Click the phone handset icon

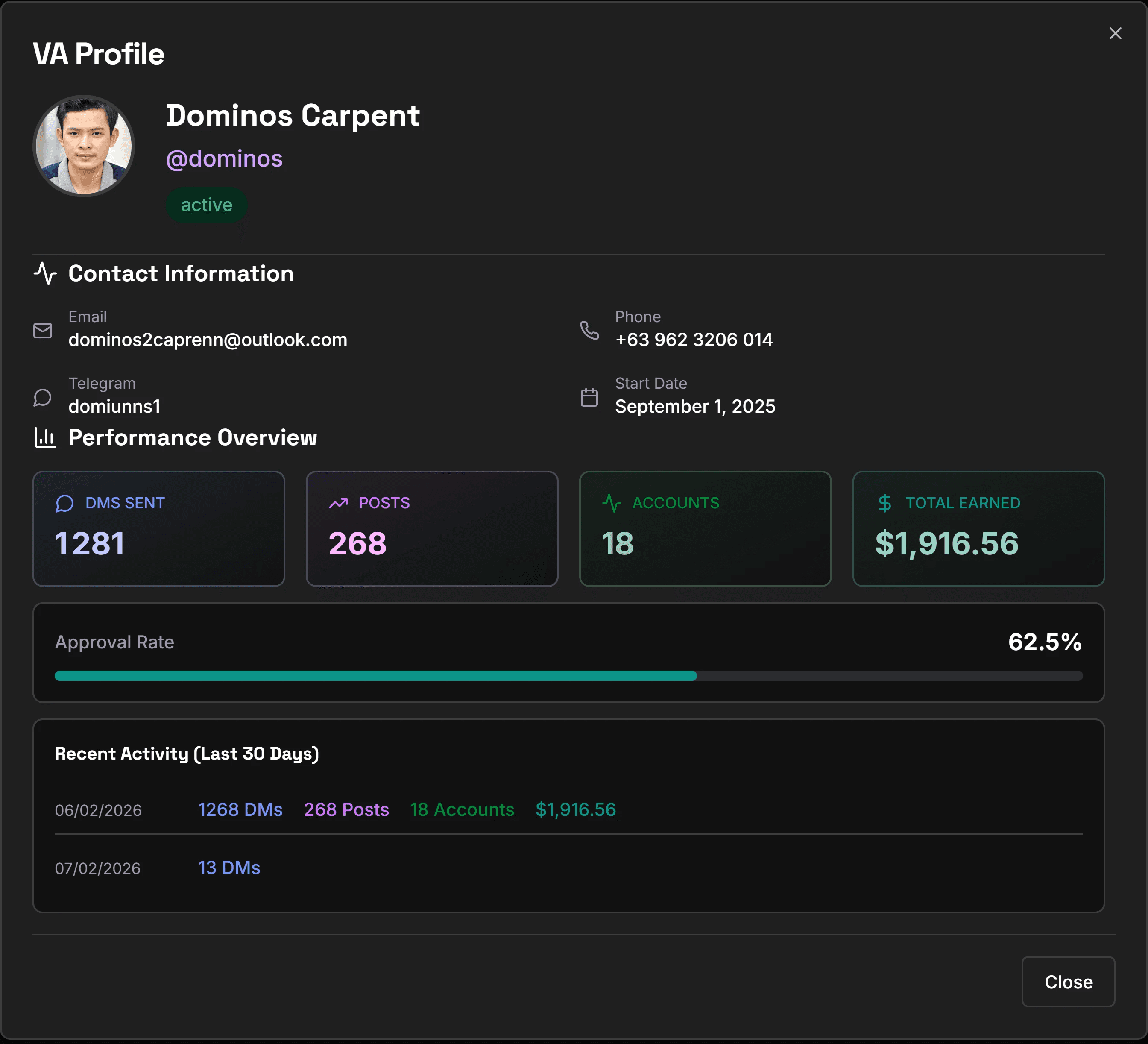589,330
